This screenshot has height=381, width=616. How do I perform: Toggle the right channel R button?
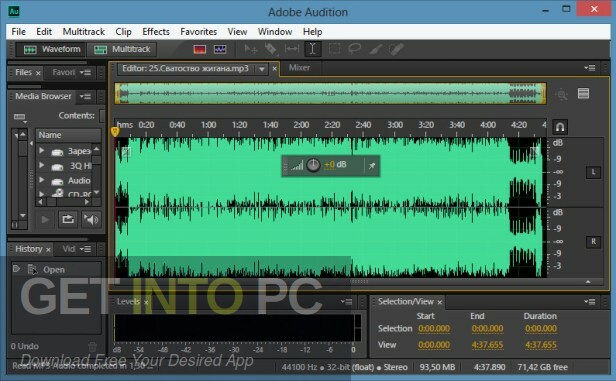(x=593, y=242)
